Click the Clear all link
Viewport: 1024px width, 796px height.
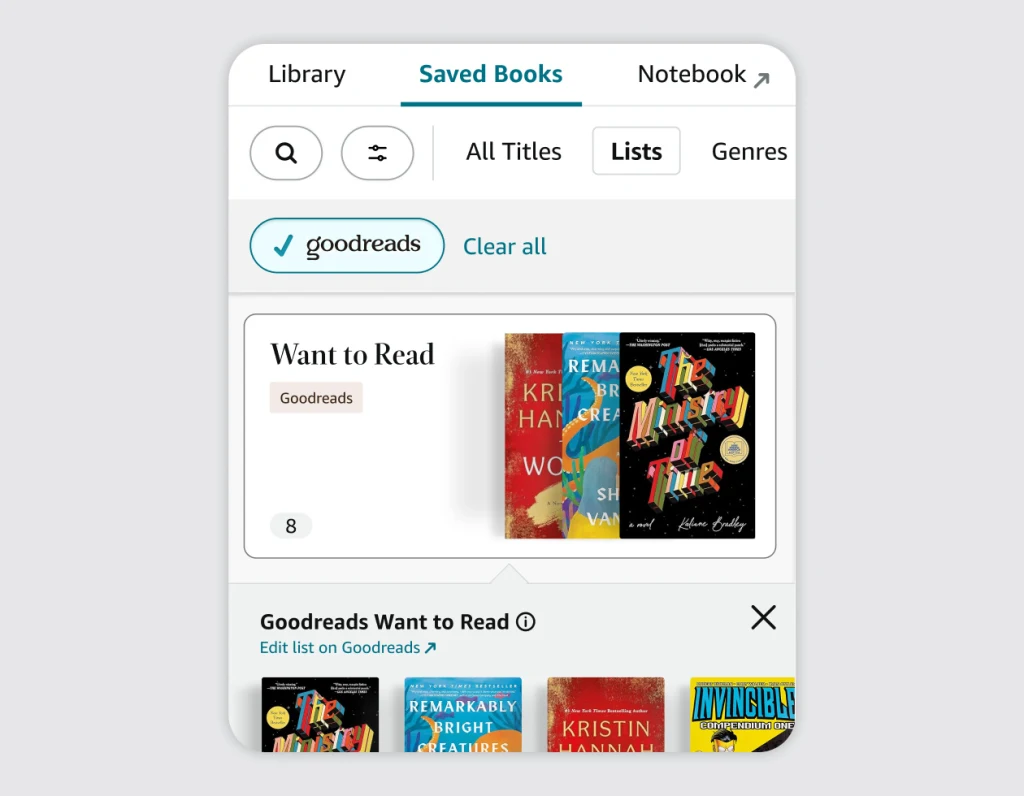pyautogui.click(x=505, y=246)
